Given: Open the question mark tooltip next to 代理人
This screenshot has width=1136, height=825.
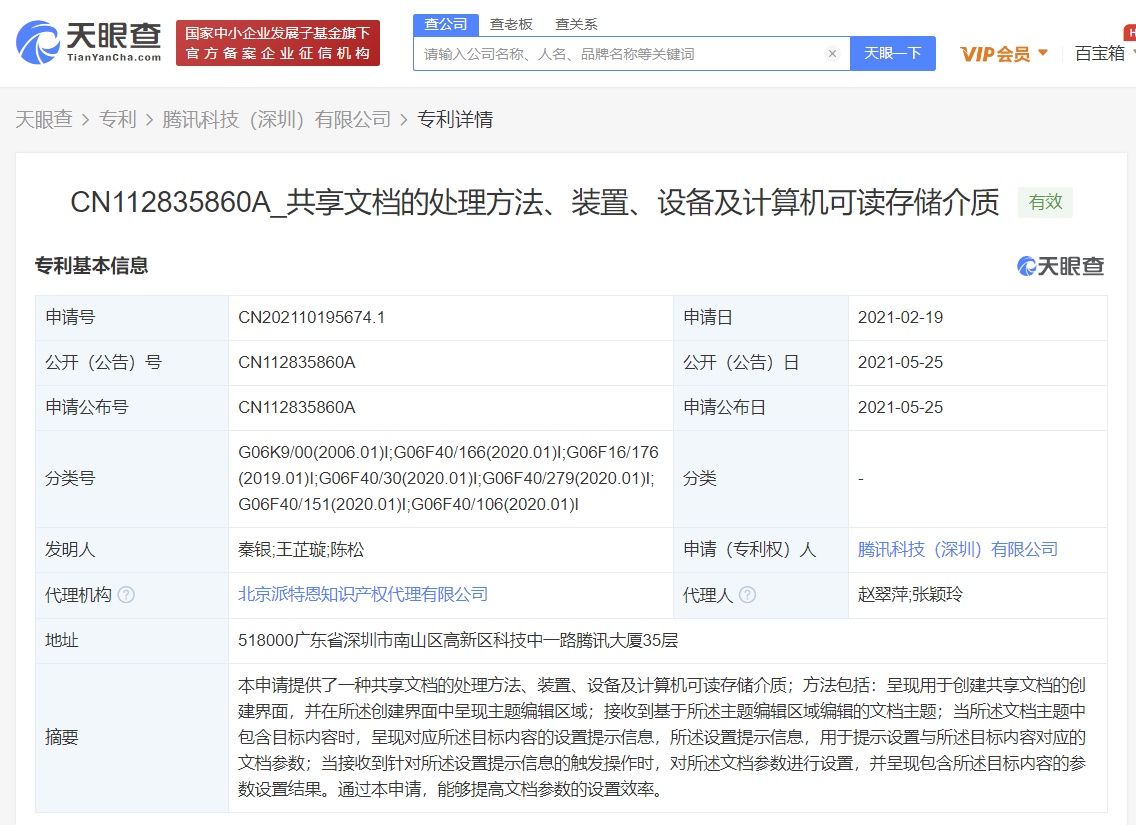Looking at the screenshot, I should click(x=746, y=595).
